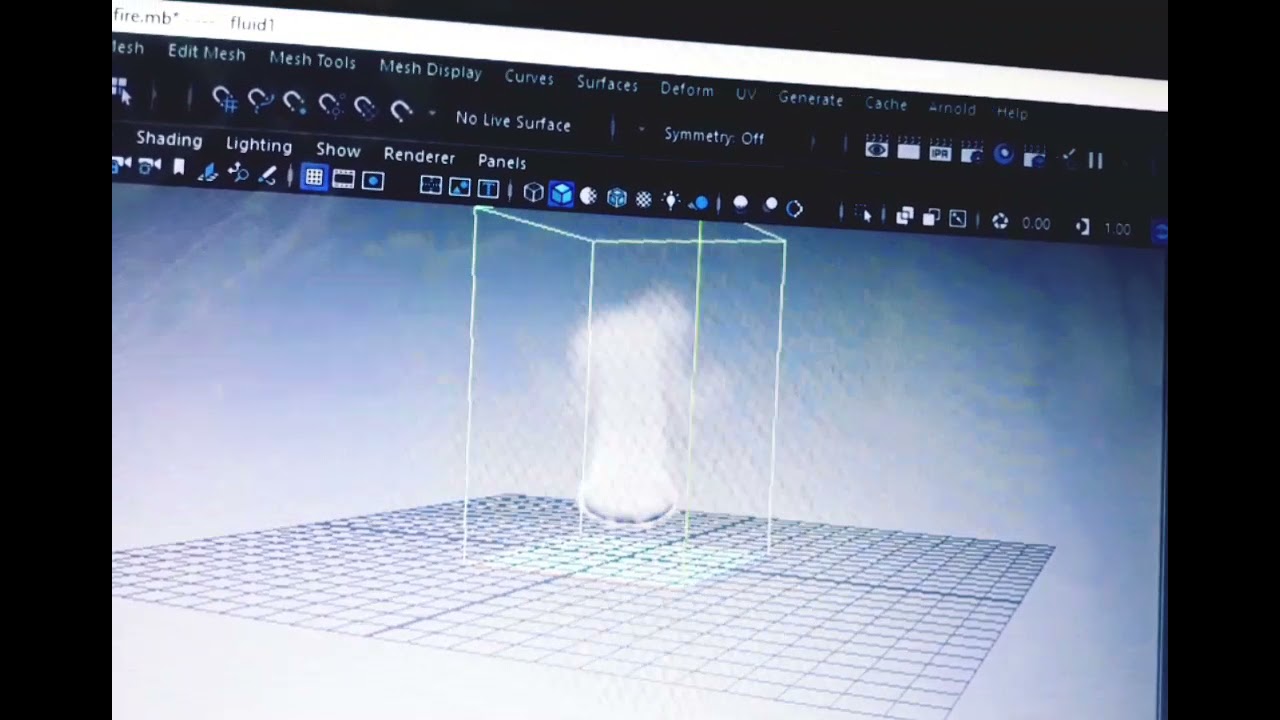Enable Snap to projected center magnet icon

(330, 105)
